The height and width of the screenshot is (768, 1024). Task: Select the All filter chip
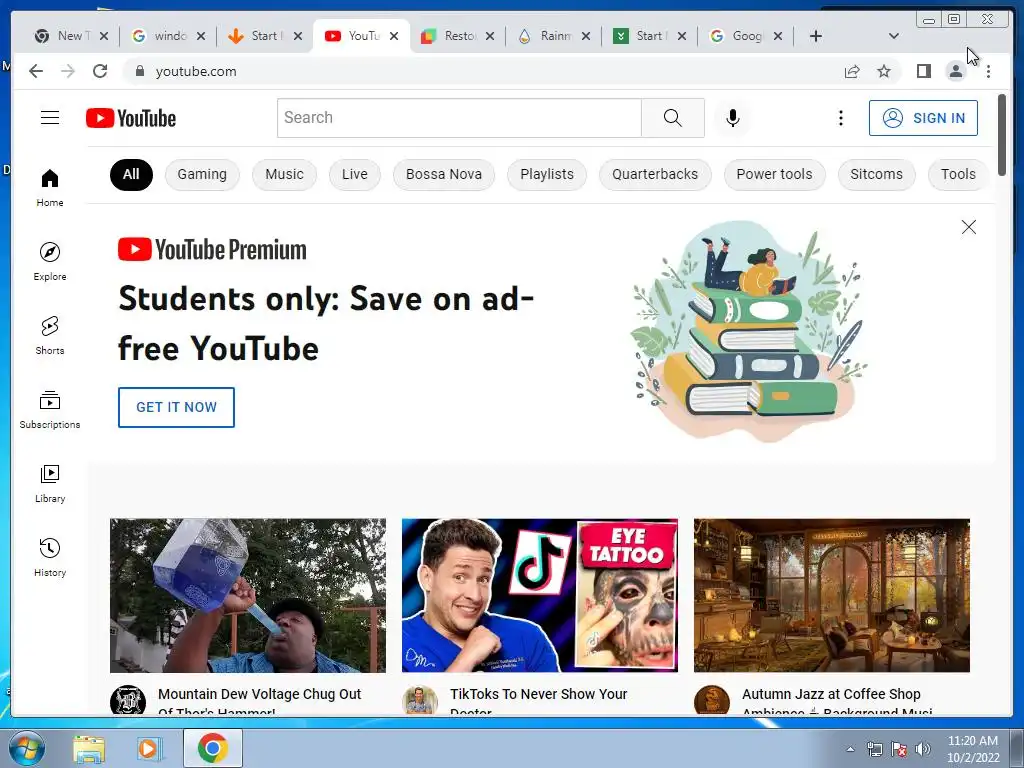point(131,174)
